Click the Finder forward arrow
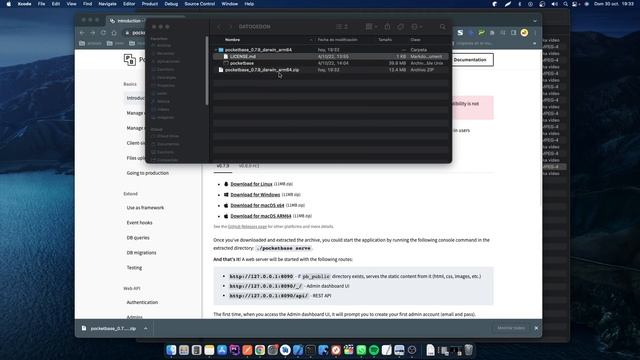Viewport: 640px width, 360px height. (x=231, y=27)
